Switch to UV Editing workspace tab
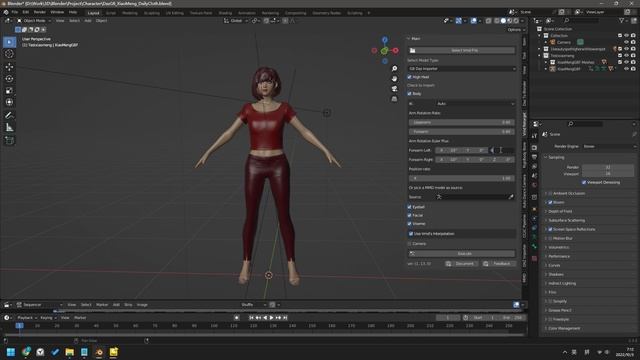Screen dimensions: 640x360 click(x=175, y=13)
